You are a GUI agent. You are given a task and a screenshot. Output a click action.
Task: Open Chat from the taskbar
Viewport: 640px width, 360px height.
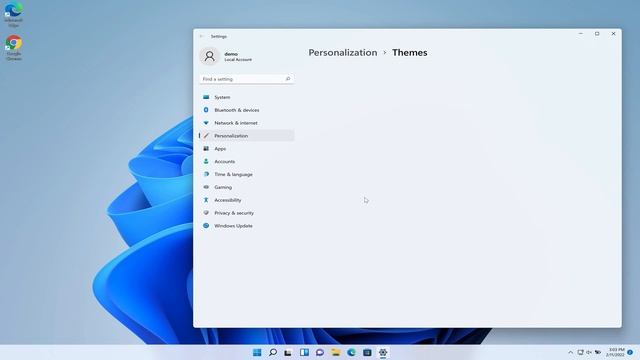click(x=320, y=352)
